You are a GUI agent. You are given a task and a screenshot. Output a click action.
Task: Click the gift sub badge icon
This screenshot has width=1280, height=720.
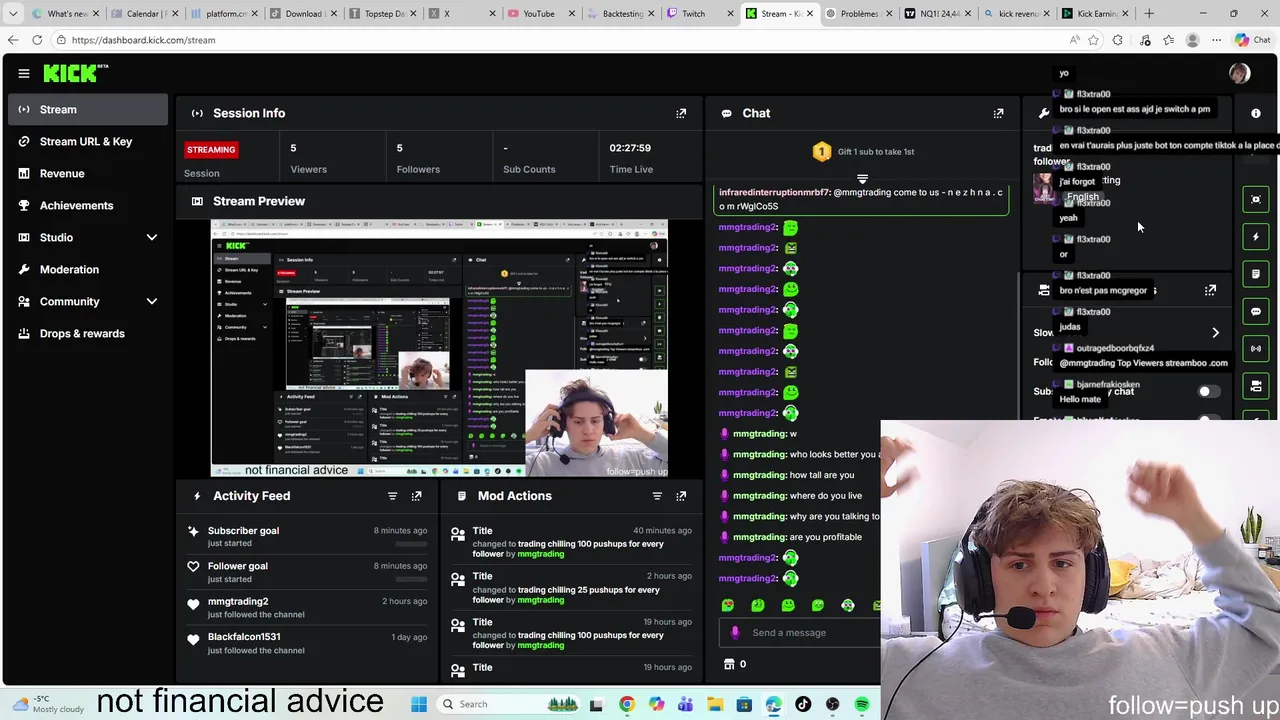pyautogui.click(x=821, y=152)
